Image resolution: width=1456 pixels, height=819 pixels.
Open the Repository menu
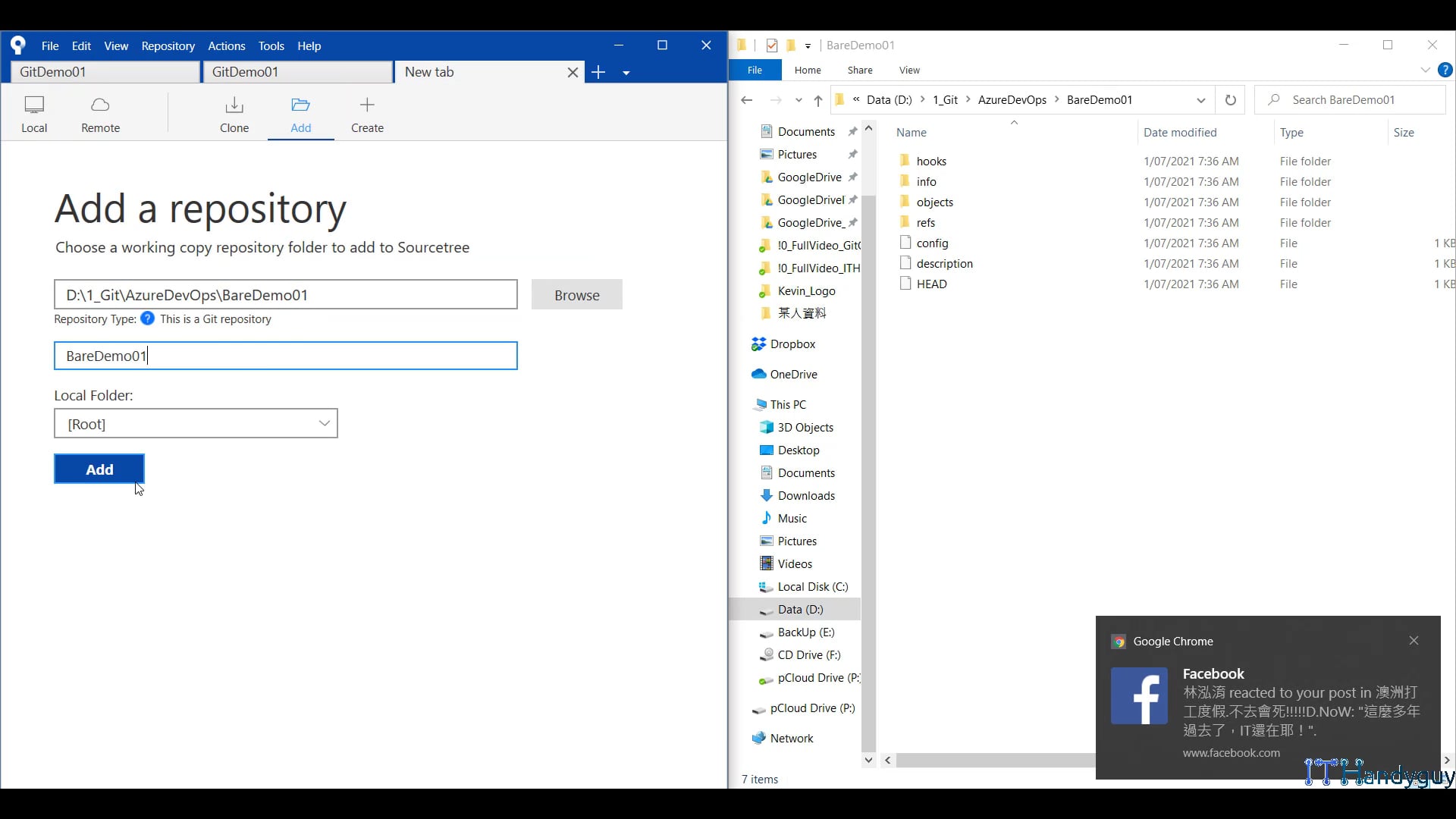point(168,45)
